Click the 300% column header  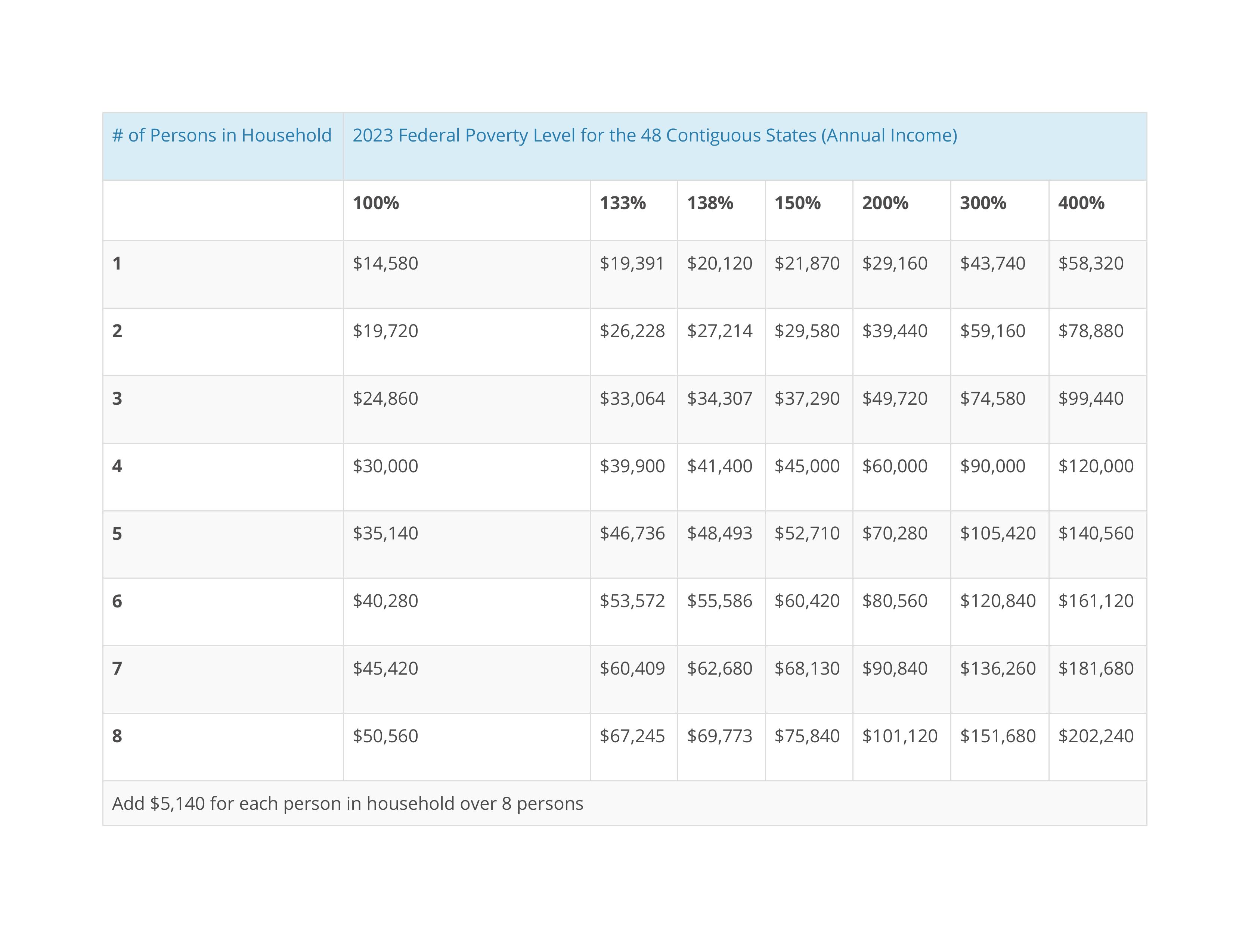[x=983, y=203]
